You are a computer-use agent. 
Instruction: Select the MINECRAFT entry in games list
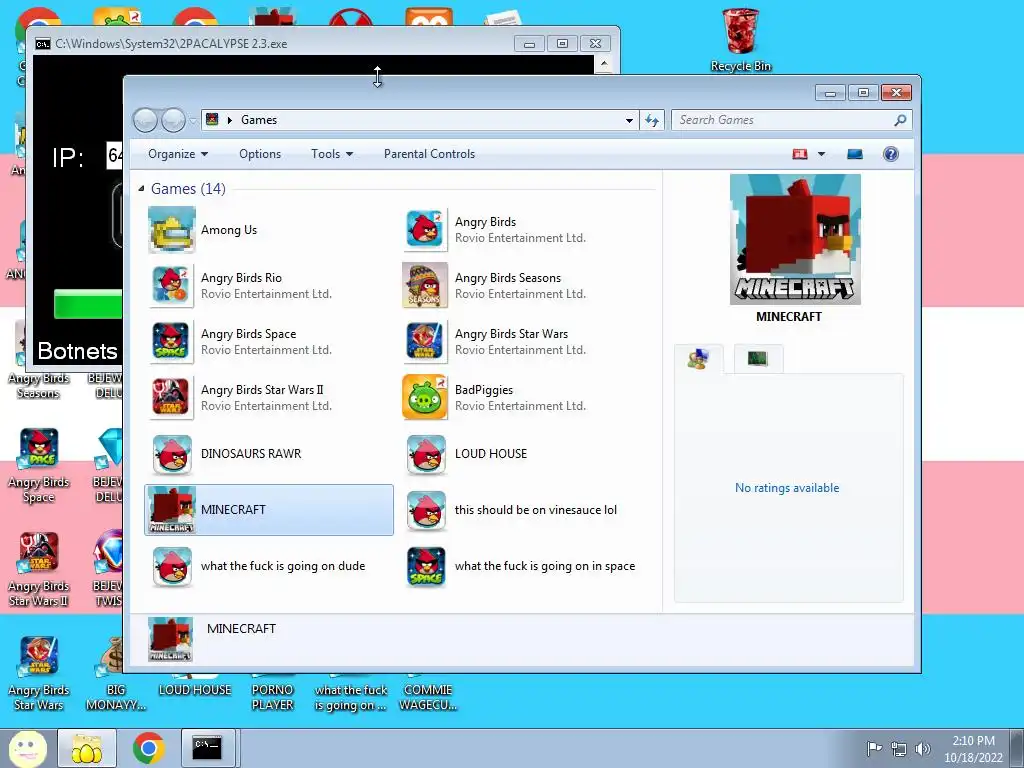269,510
